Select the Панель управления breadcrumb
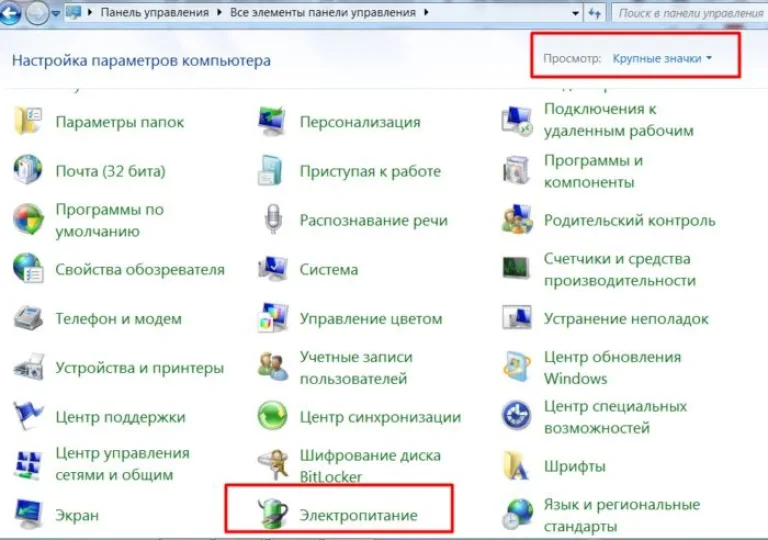The width and height of the screenshot is (768, 540). (x=155, y=12)
